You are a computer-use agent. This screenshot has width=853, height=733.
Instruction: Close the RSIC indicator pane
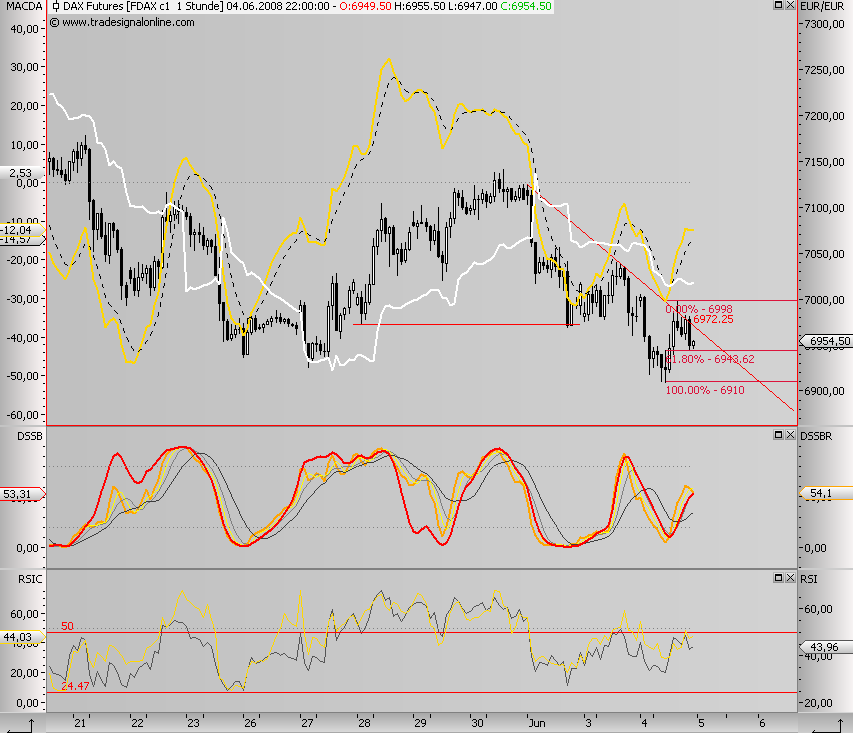point(790,577)
